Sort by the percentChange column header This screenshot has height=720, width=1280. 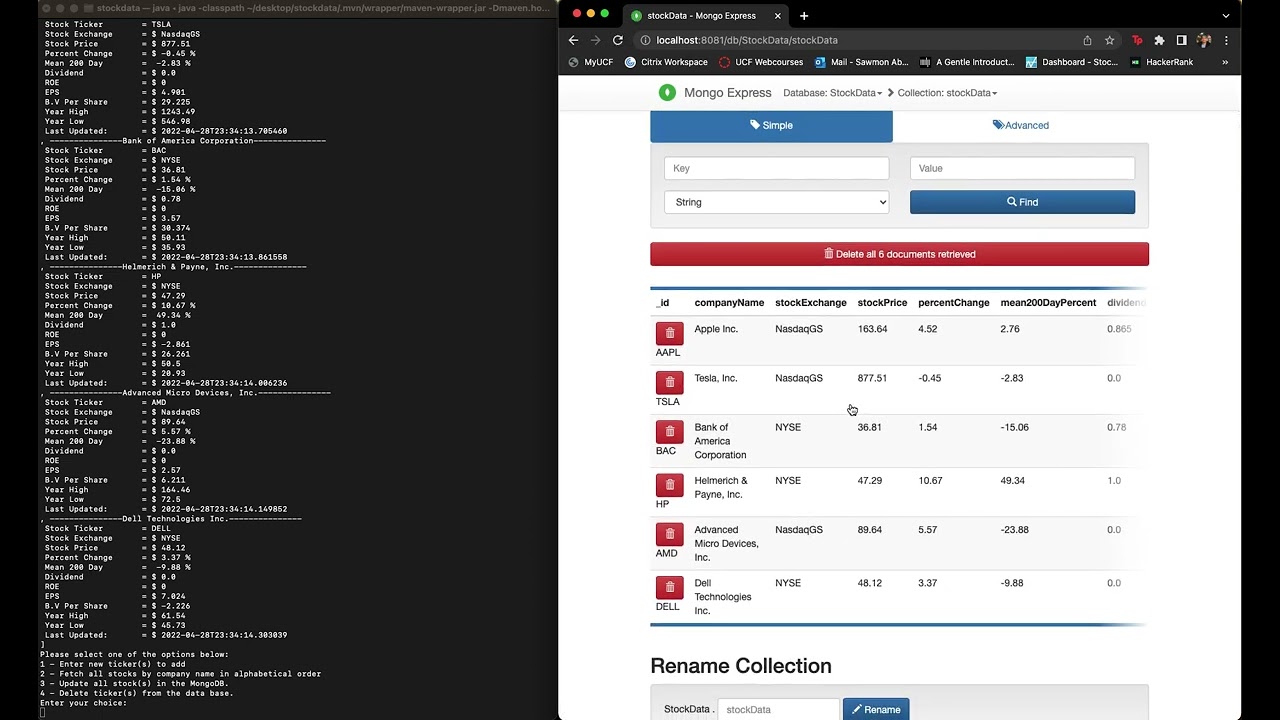[954, 303]
